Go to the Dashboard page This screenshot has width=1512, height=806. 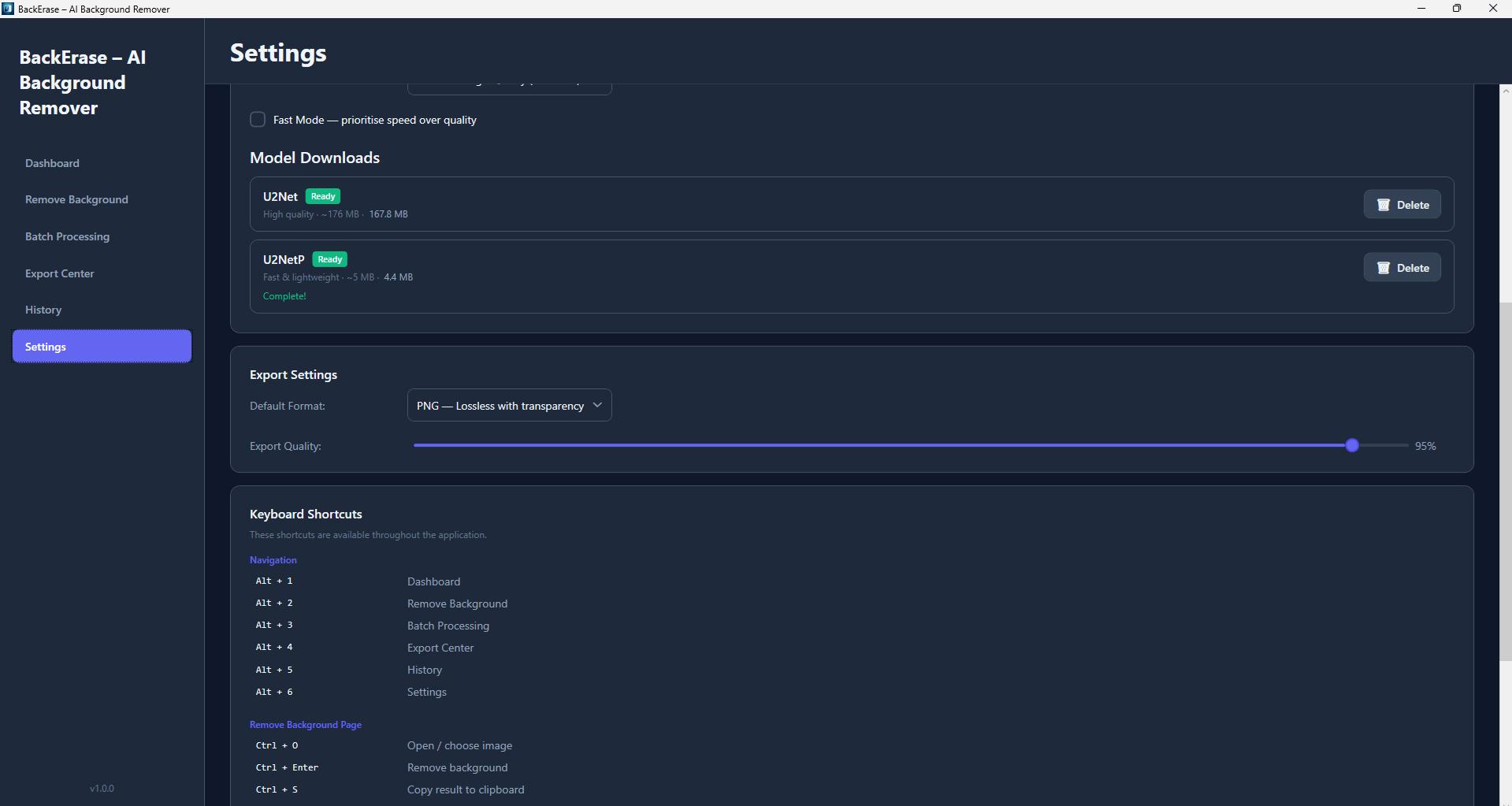102,163
